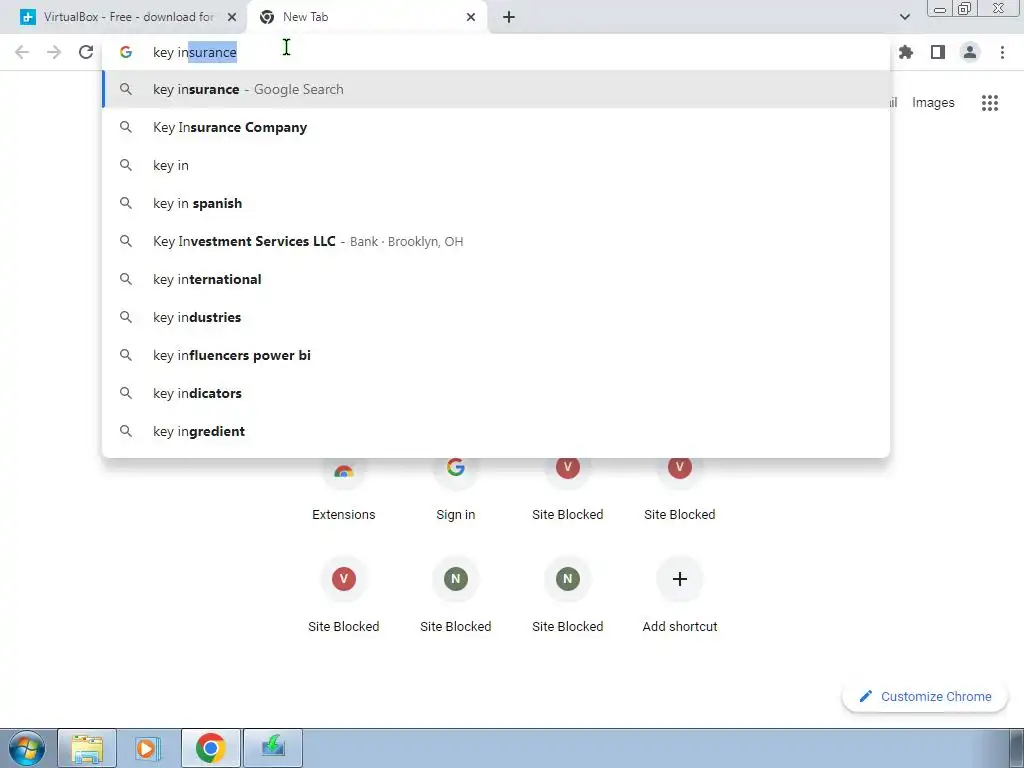Pick the 'key ingredient' suggestion
Viewport: 1024px width, 768px height.
coord(496,431)
